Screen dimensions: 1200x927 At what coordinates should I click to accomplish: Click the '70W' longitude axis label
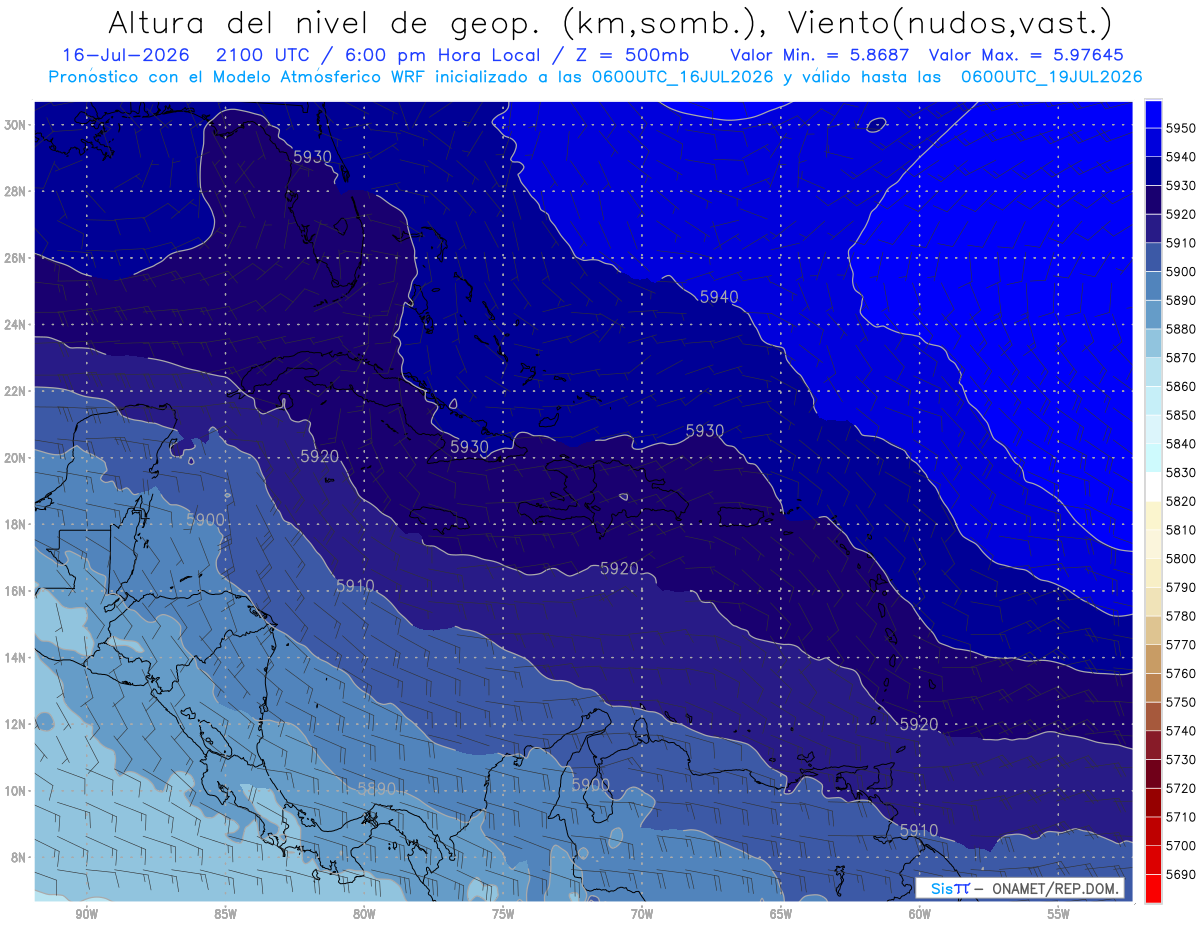[642, 915]
